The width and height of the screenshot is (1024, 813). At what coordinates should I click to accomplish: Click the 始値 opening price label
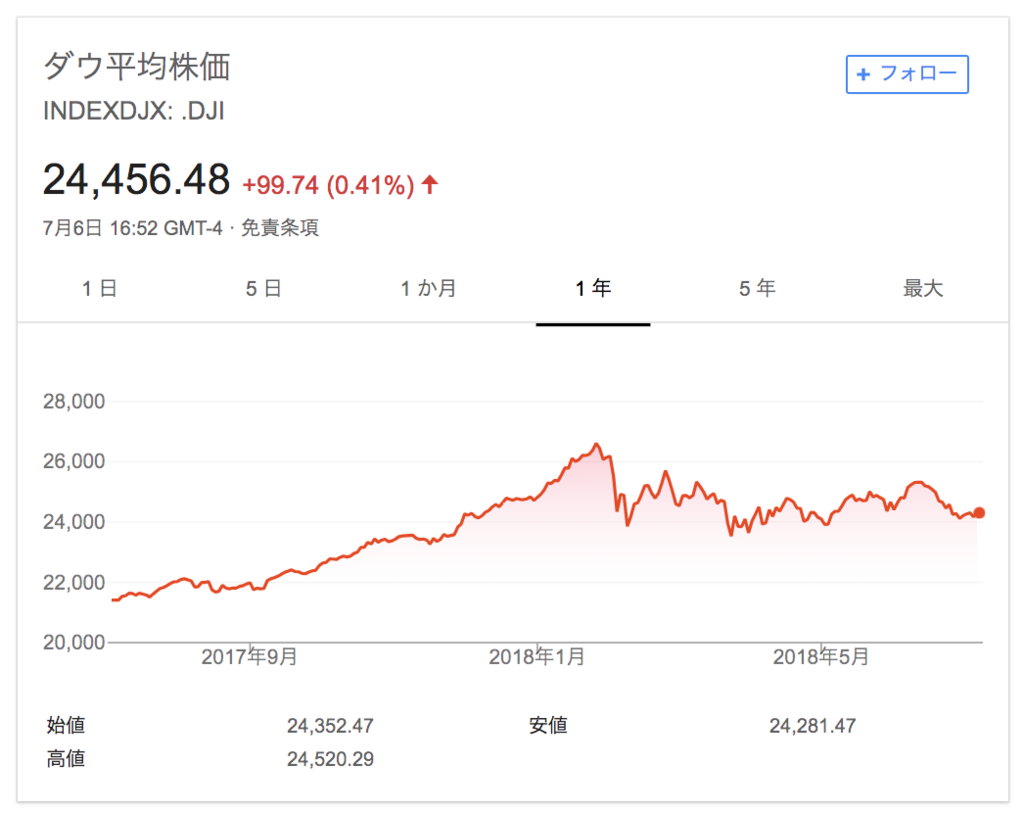[66, 725]
